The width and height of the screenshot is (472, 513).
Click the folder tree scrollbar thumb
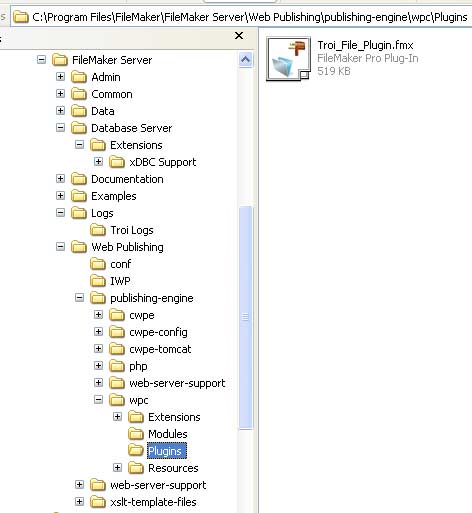(x=246, y=318)
